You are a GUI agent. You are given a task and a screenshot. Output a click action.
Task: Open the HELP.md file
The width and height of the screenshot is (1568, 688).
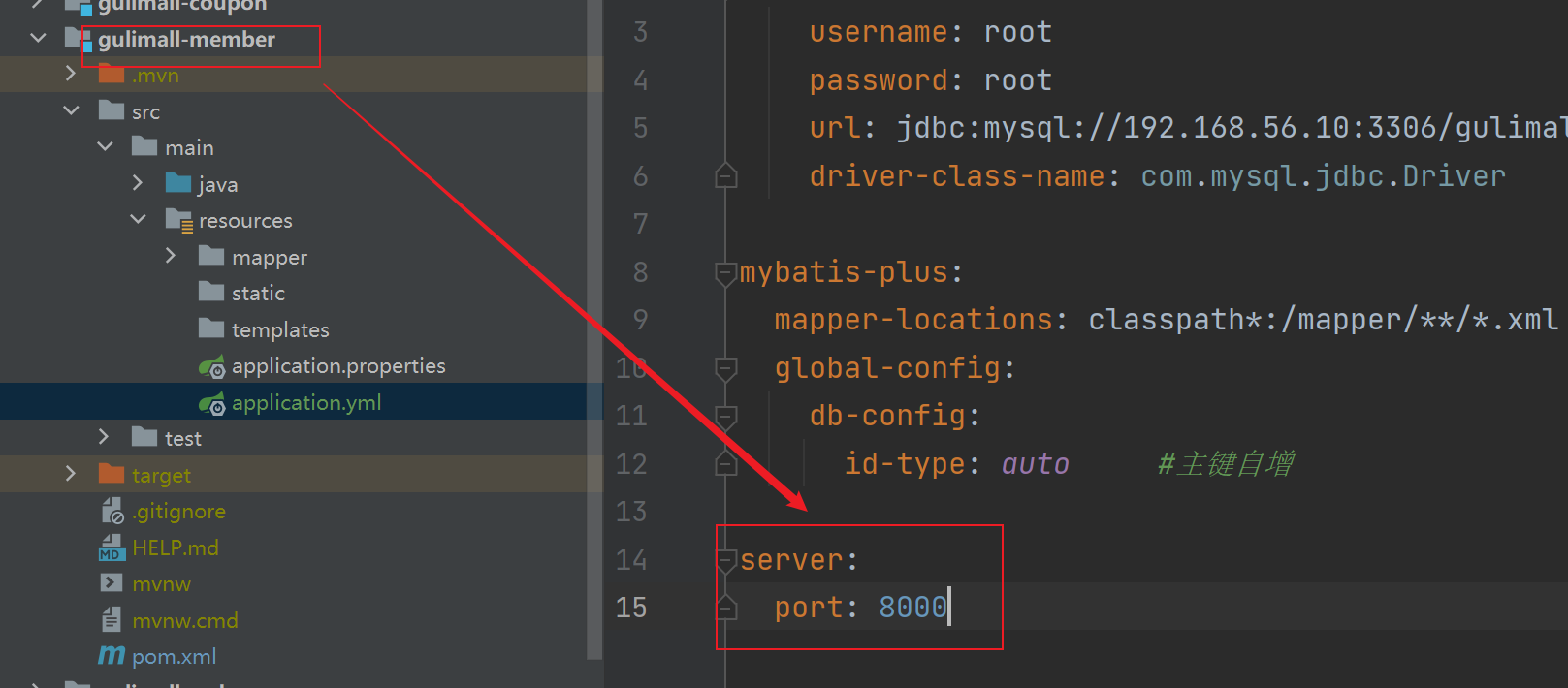coord(176,548)
